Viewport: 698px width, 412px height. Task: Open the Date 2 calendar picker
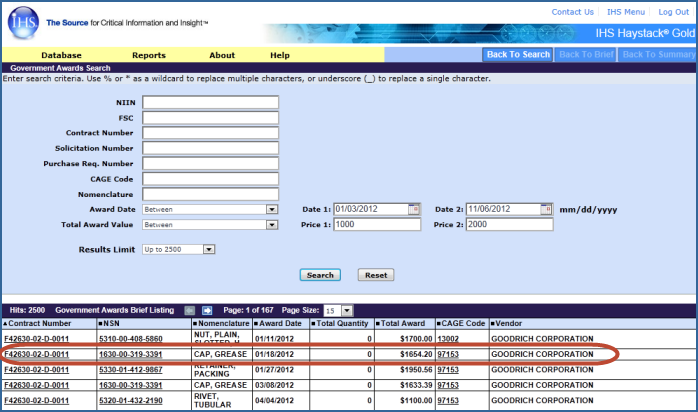[546, 209]
